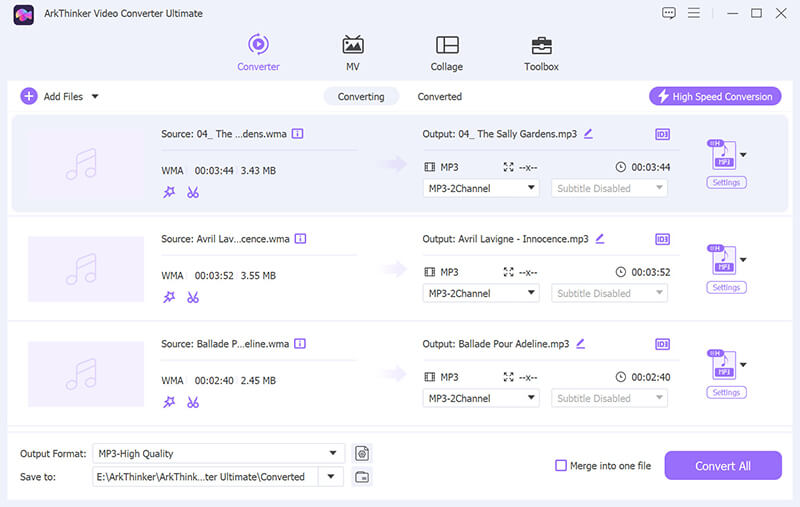Viewport: 800px width, 507px height.
Task: Click source name Avril Lav...cence.wma
Action: point(243,239)
